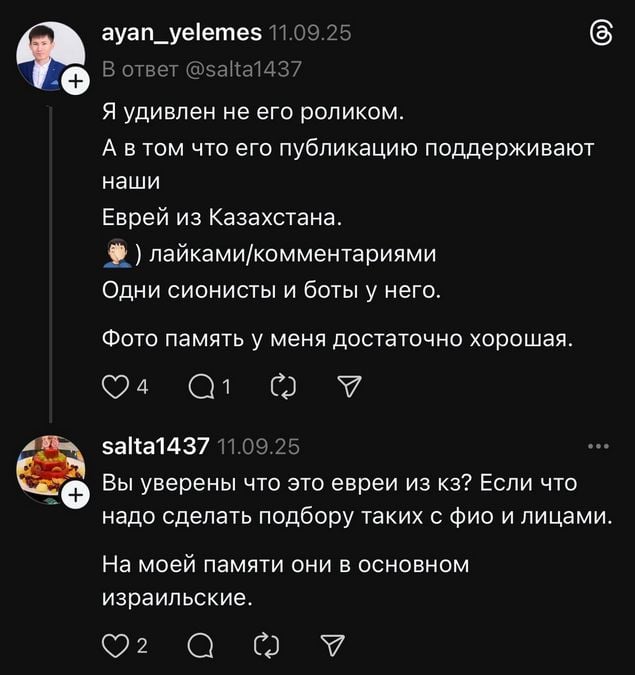Click the Threads logo in the top corner
The width and height of the screenshot is (635, 675).
(602, 35)
